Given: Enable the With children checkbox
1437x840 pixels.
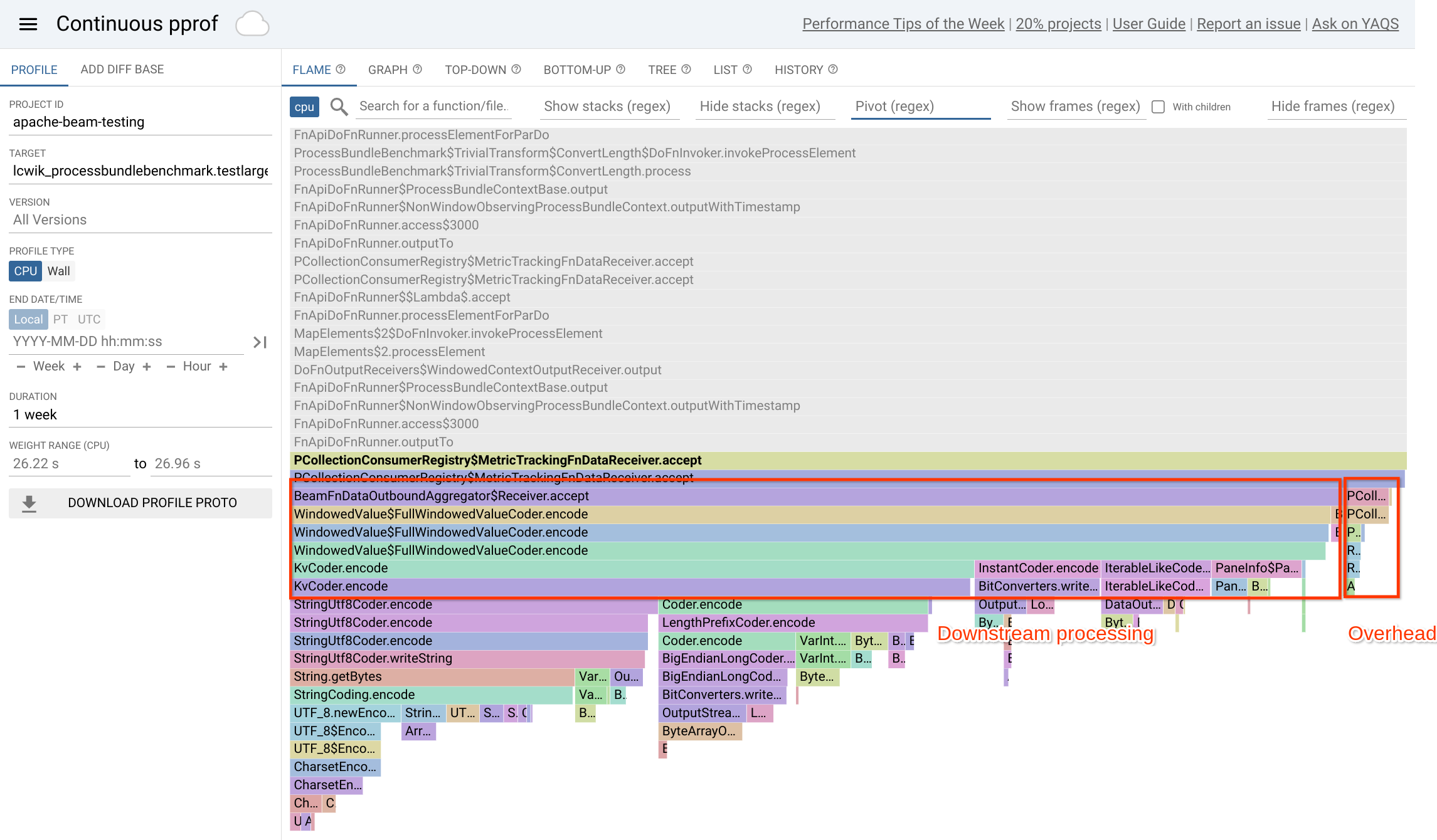Looking at the screenshot, I should click(x=1158, y=107).
